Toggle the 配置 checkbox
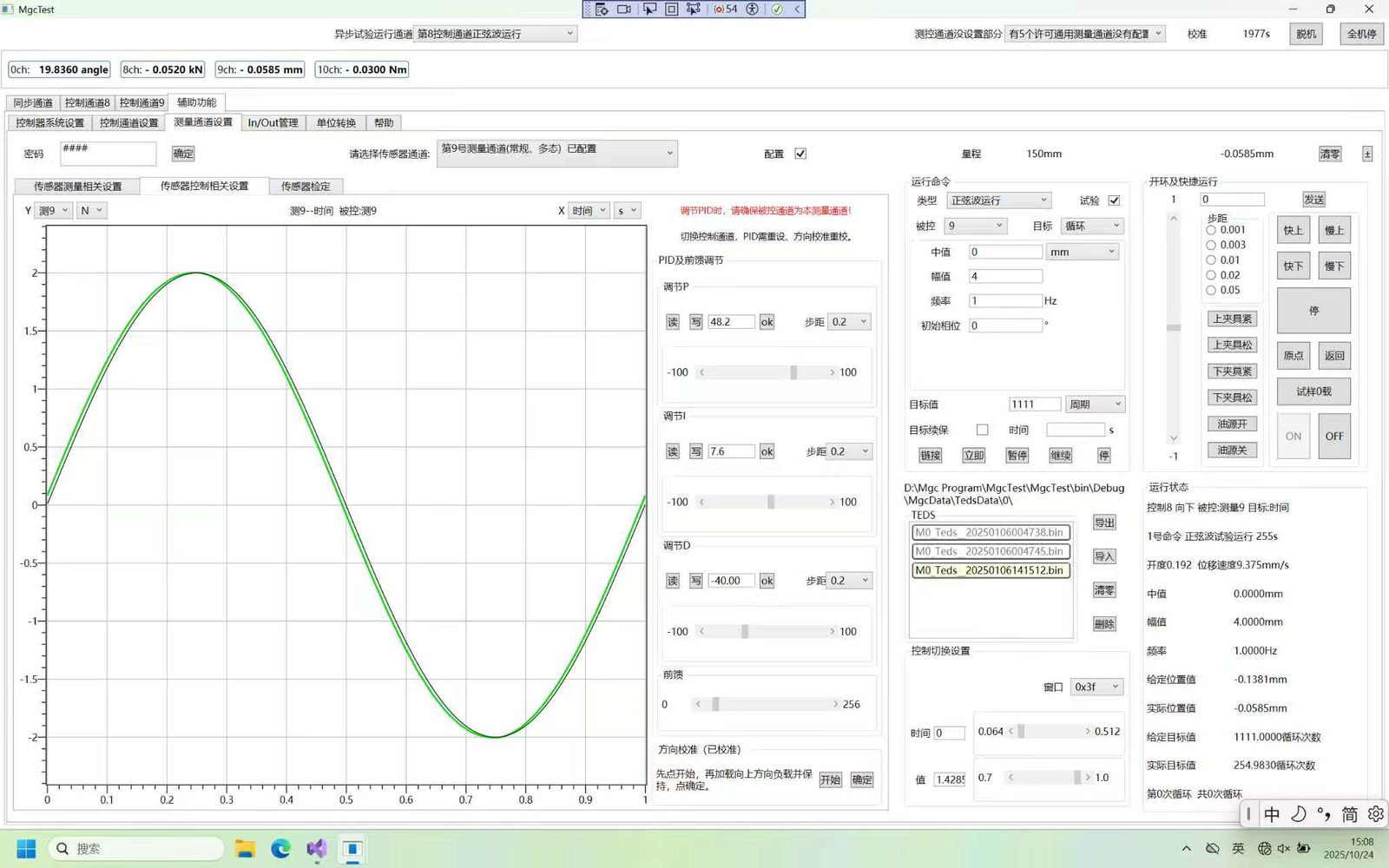Viewport: 1389px width, 868px height. pyautogui.click(x=800, y=154)
